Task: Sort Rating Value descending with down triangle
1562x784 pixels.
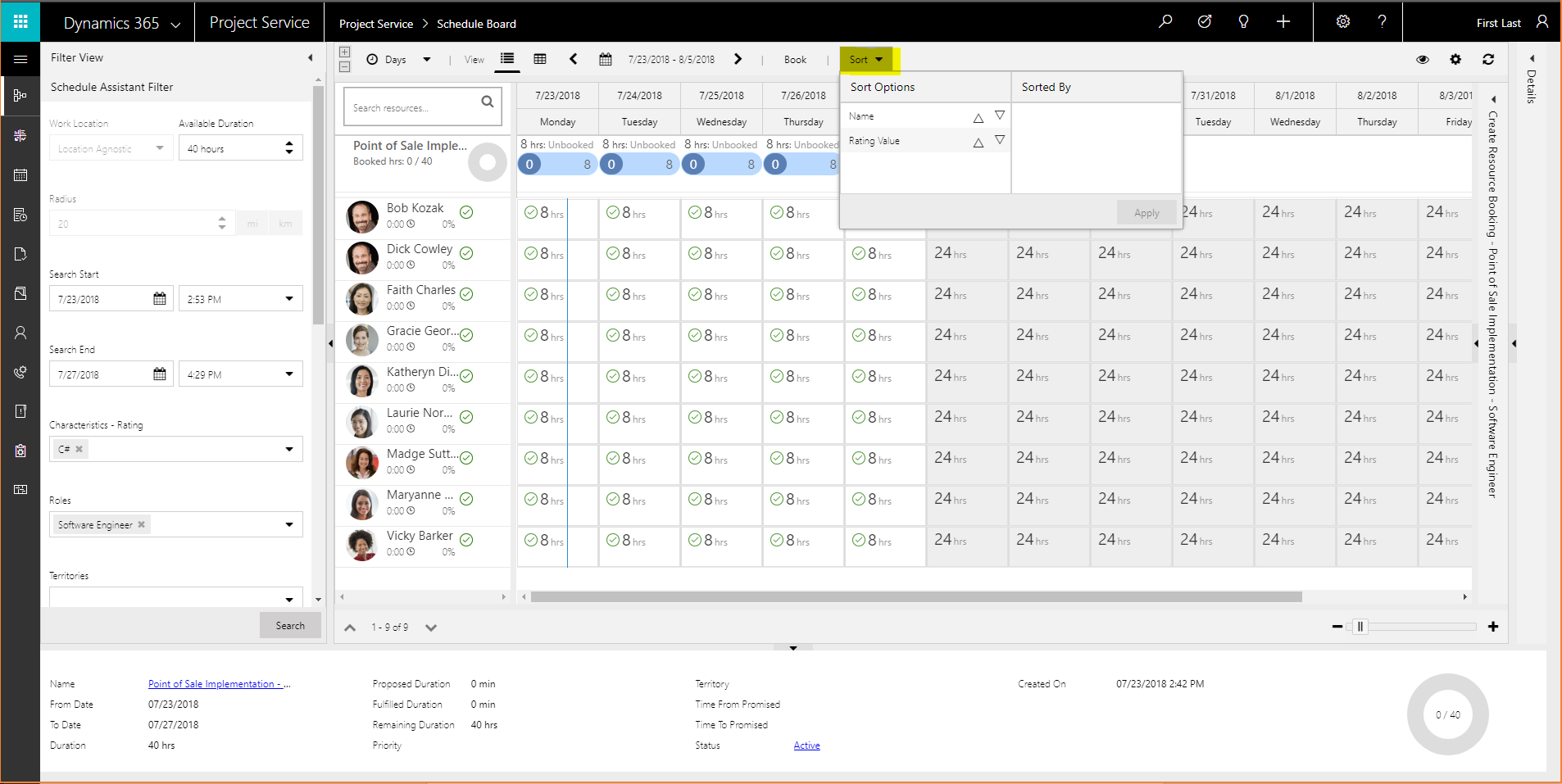Action: pyautogui.click(x=1000, y=140)
